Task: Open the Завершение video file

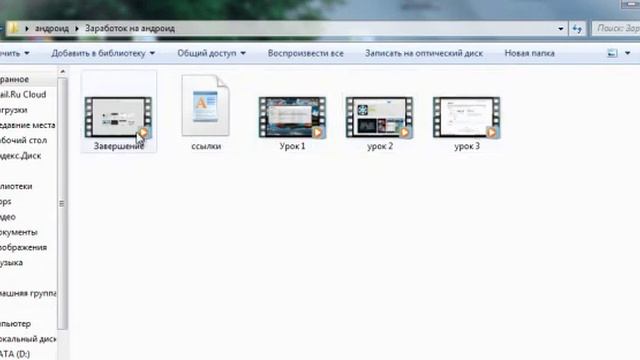Action: click(x=118, y=117)
